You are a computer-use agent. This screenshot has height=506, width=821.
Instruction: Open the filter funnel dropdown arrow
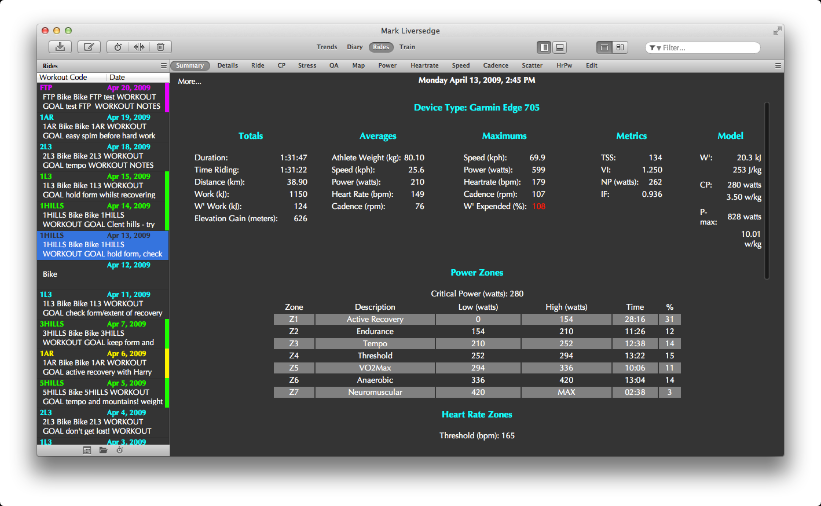point(654,48)
